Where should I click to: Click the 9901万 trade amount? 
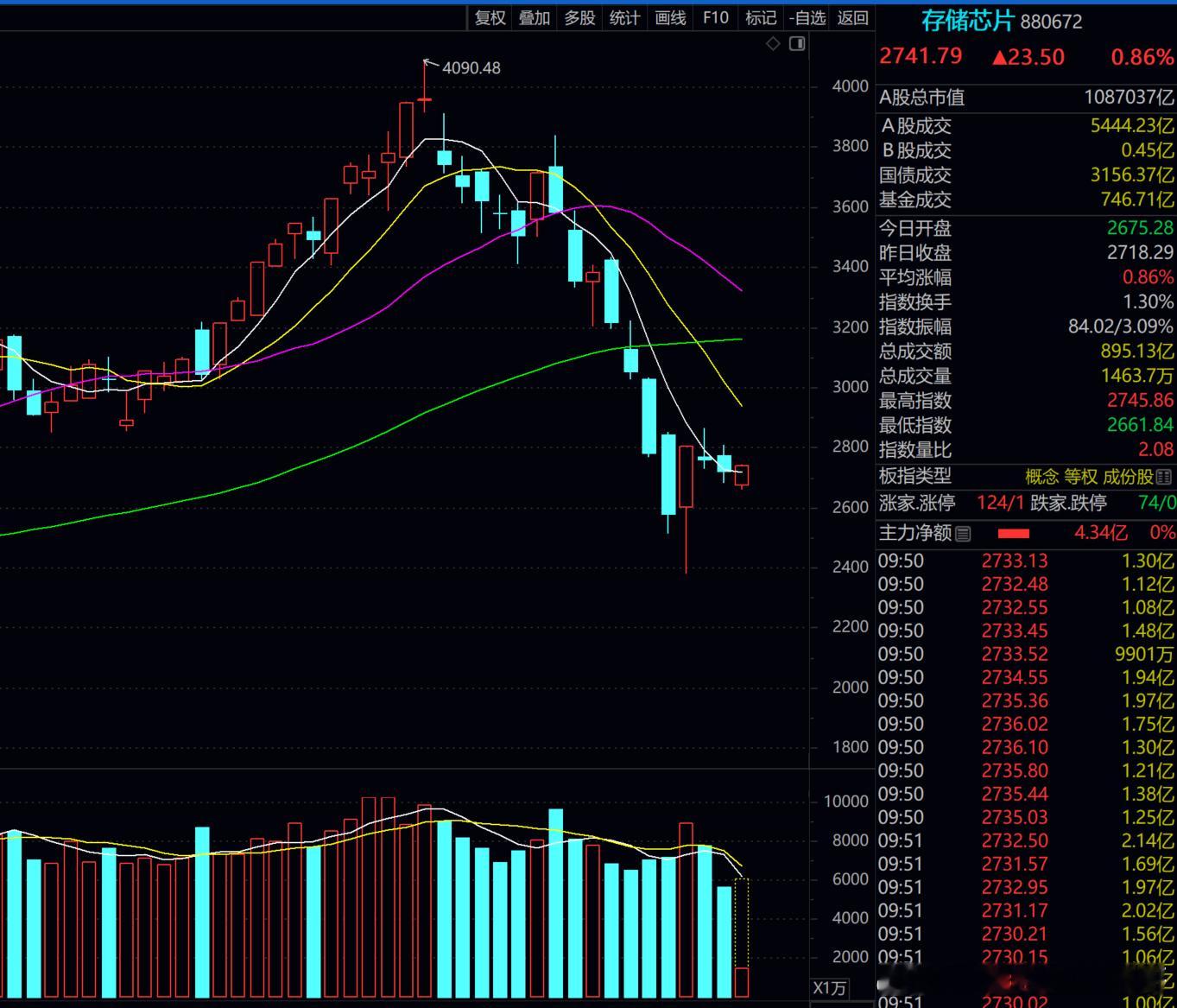pyautogui.click(x=1144, y=654)
